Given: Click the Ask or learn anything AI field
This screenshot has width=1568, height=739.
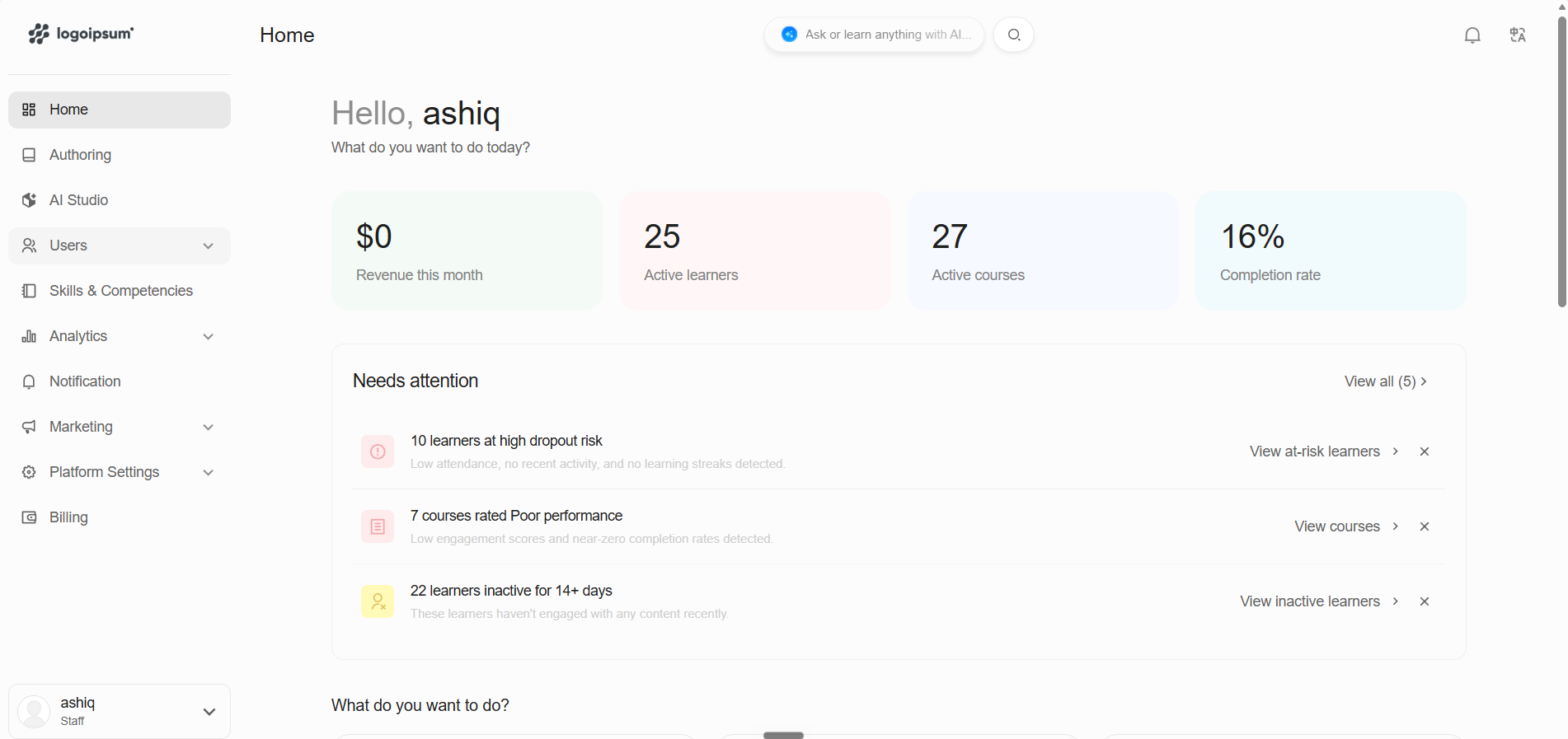Looking at the screenshot, I should point(874,35).
